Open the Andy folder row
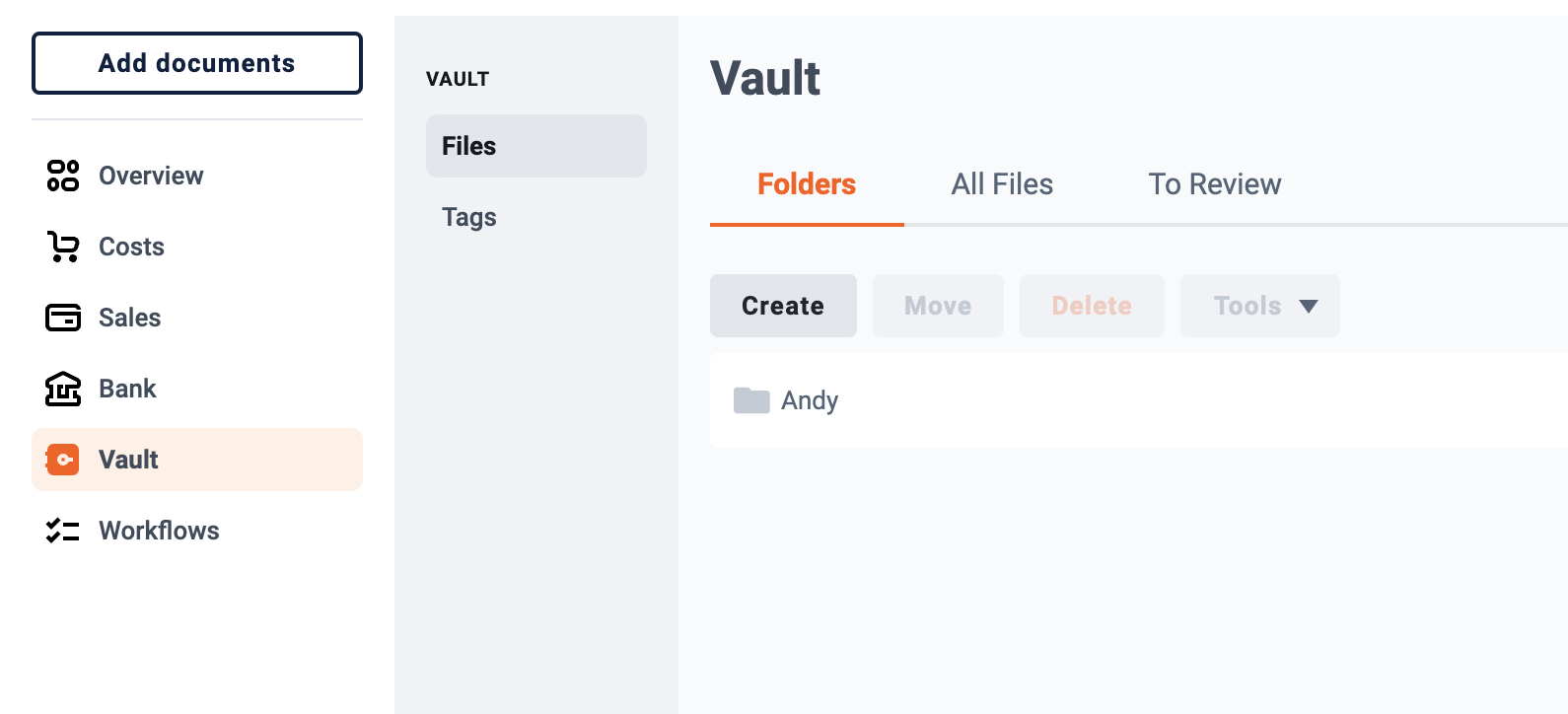Image resolution: width=1568 pixels, height=714 pixels. pyautogui.click(x=1139, y=400)
